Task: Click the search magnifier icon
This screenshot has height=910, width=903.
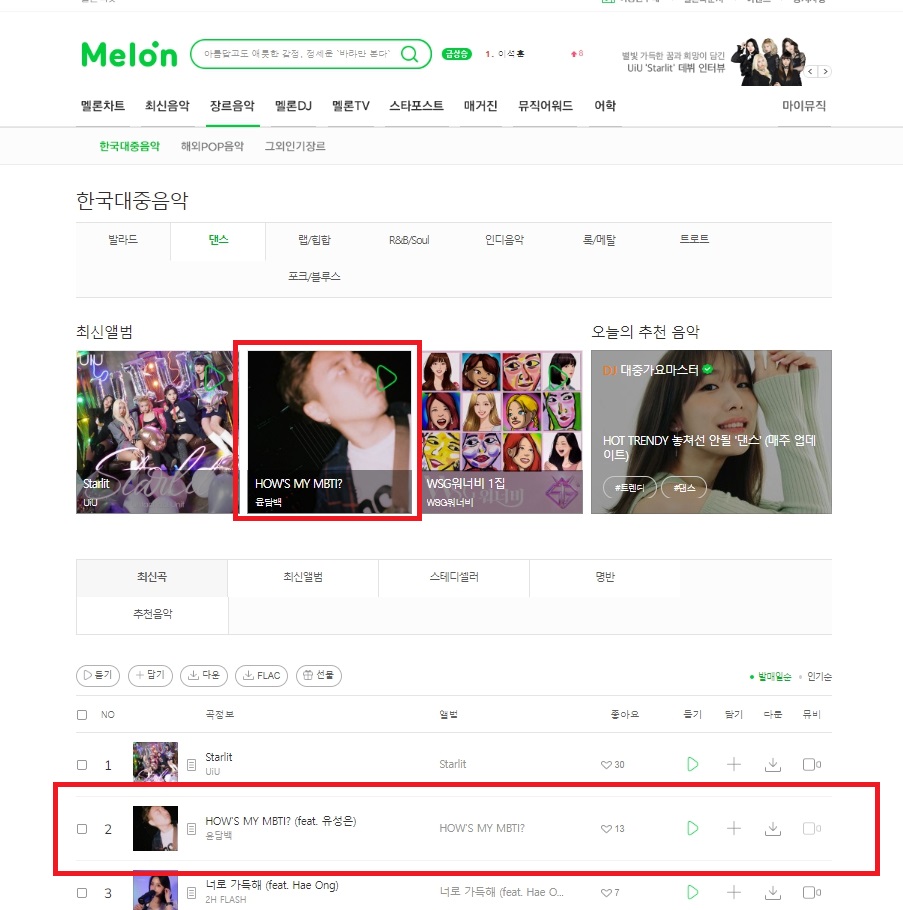Action: pyautogui.click(x=410, y=54)
